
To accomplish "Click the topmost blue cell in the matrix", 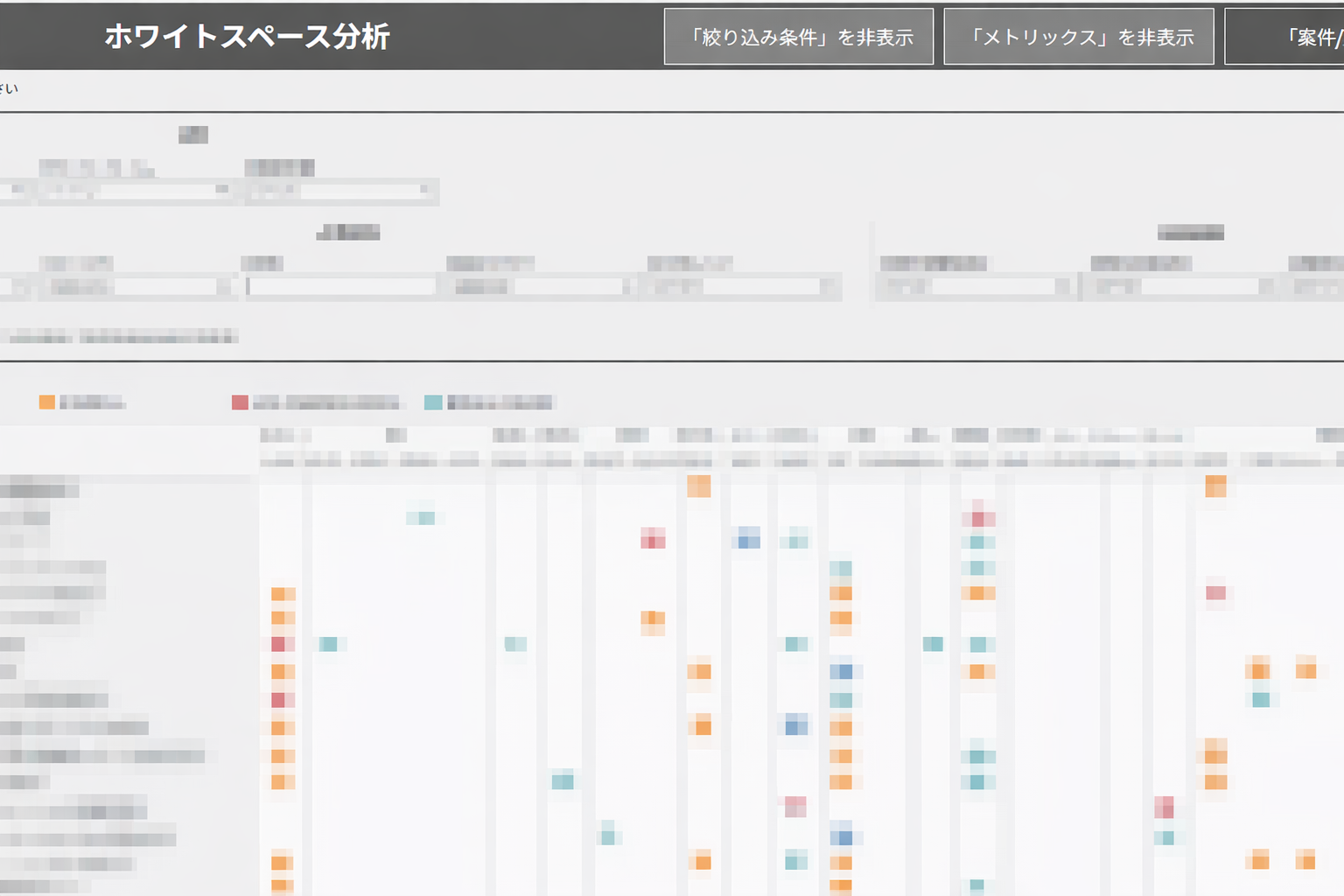I will click(746, 539).
